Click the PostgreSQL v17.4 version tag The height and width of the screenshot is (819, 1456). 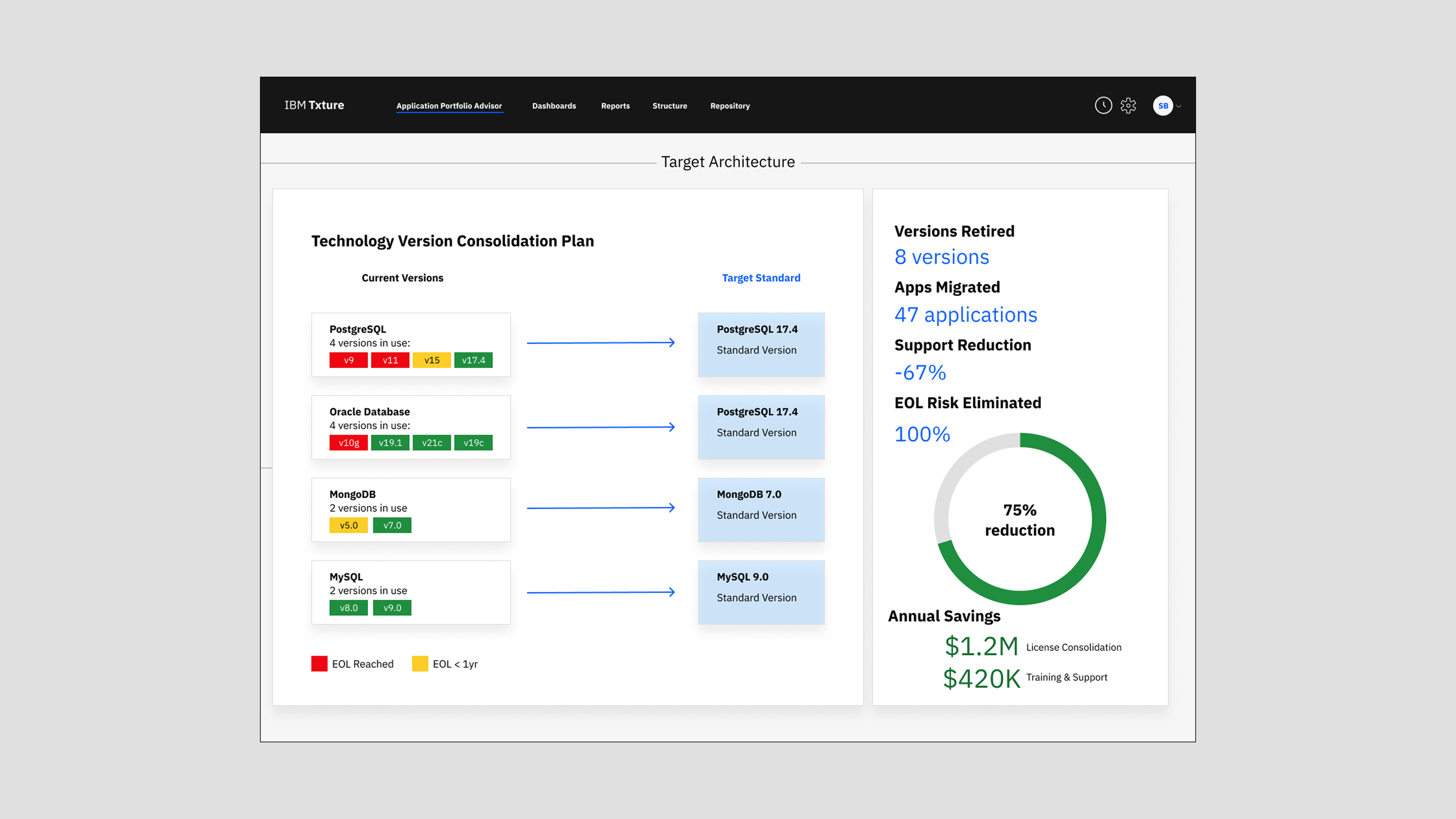point(473,360)
